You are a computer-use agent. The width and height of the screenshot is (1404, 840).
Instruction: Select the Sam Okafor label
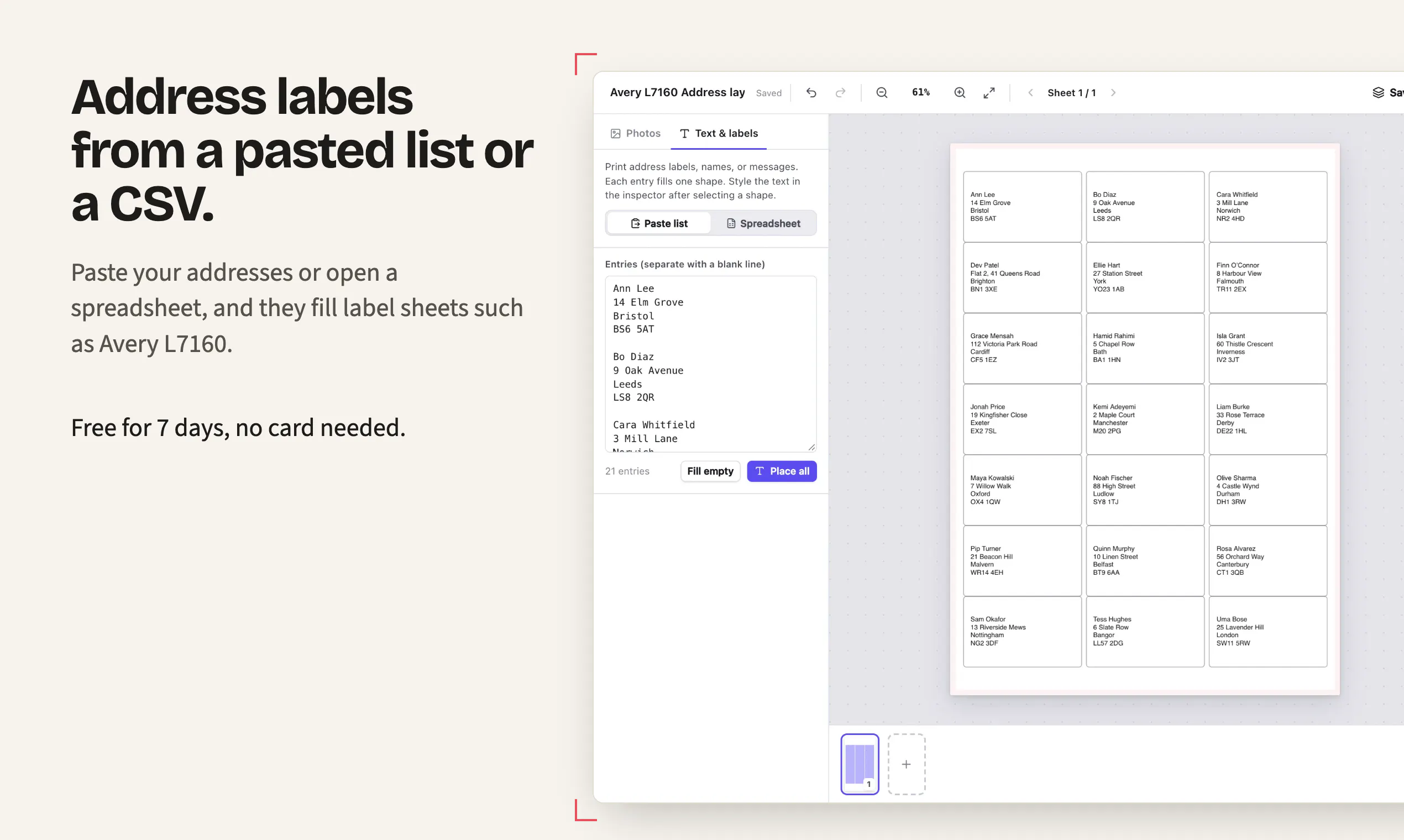pyautogui.click(x=1022, y=631)
